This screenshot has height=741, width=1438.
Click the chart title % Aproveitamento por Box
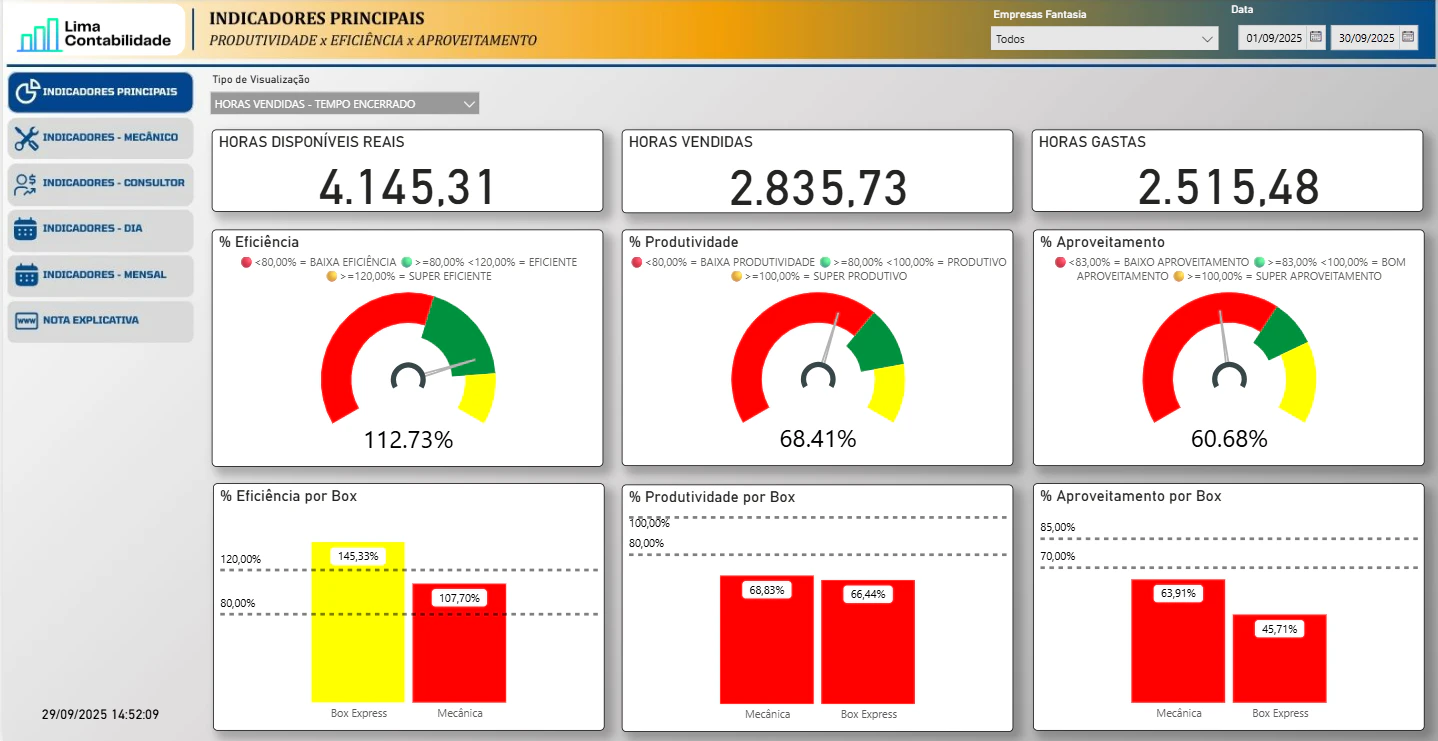[1131, 496]
